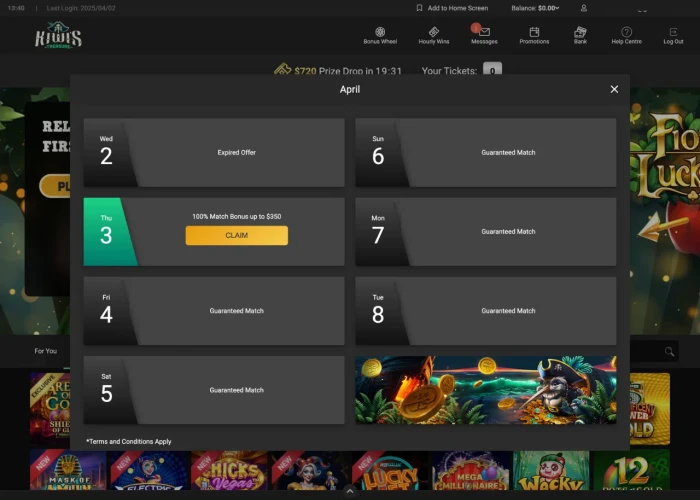Close the April calendar popup
This screenshot has height=500, width=700.
point(614,89)
